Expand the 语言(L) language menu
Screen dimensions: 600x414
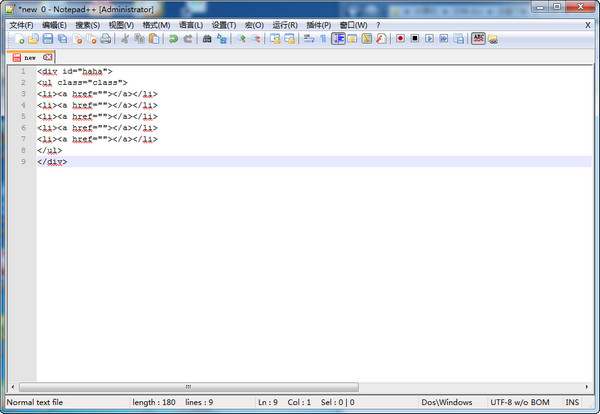pos(190,24)
